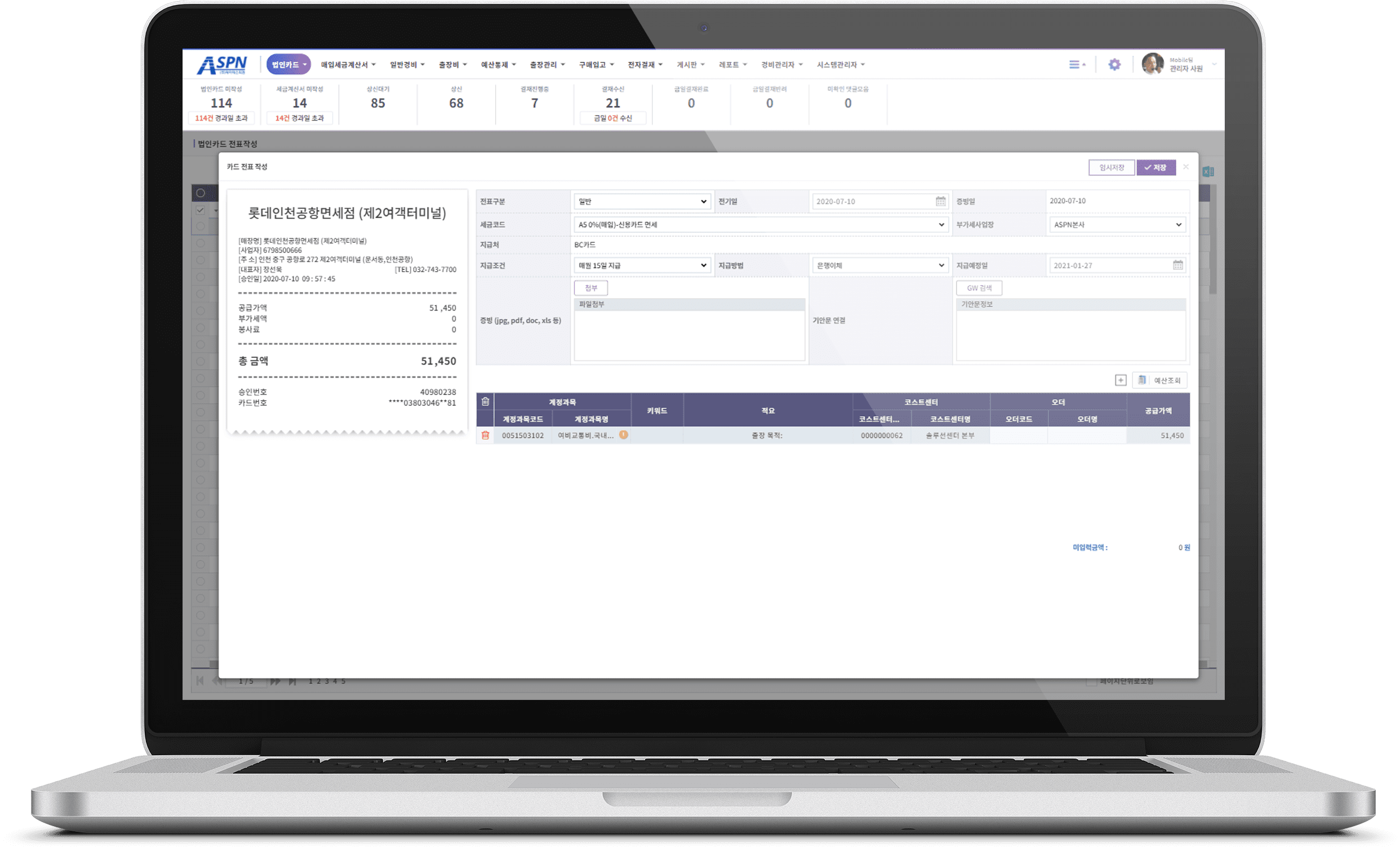Click the user profile avatar

[1152, 64]
